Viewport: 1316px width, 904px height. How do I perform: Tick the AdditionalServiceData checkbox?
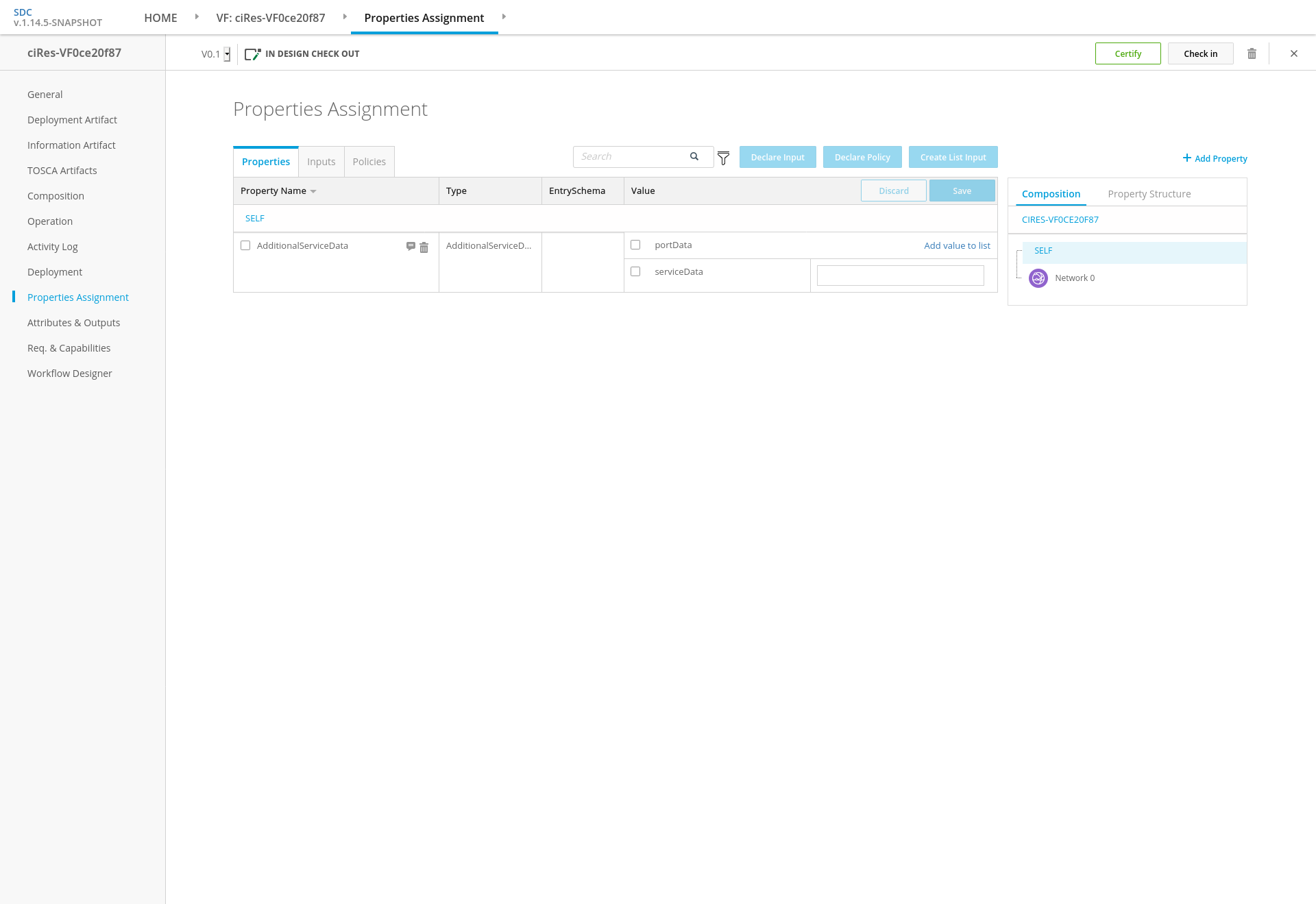point(245,245)
